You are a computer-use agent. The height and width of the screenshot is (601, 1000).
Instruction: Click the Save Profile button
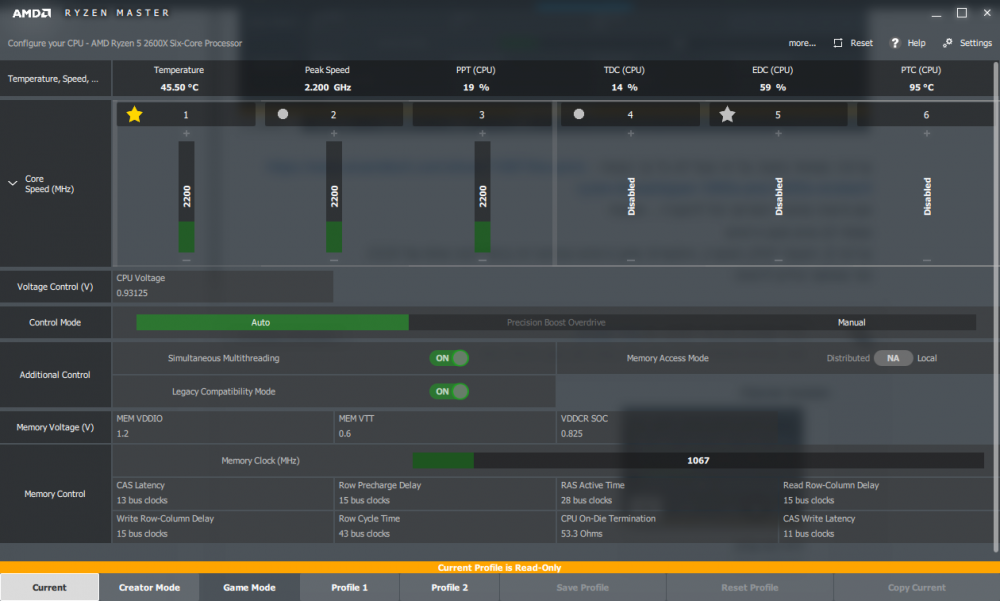pos(582,587)
